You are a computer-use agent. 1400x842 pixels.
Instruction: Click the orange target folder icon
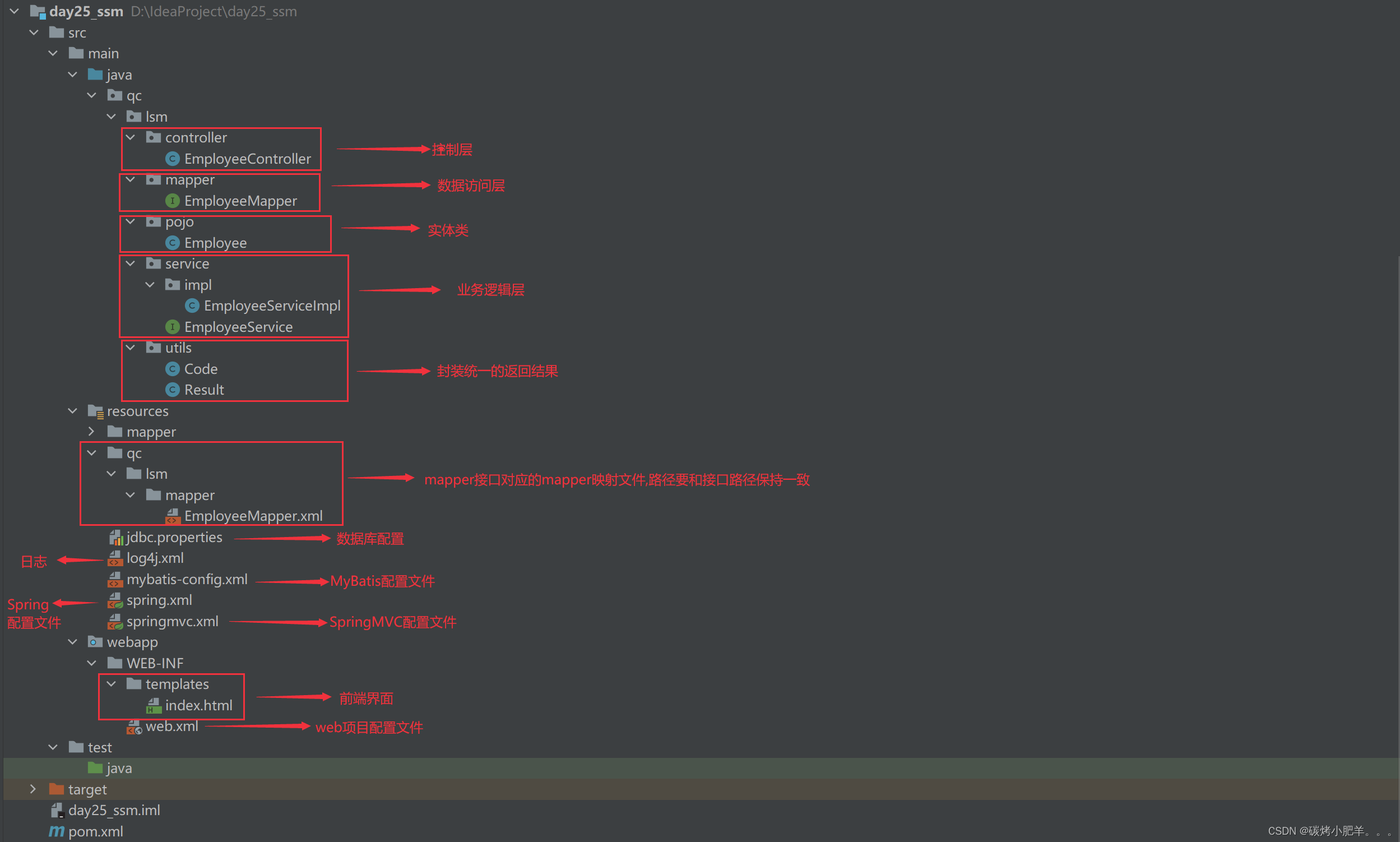[x=57, y=789]
